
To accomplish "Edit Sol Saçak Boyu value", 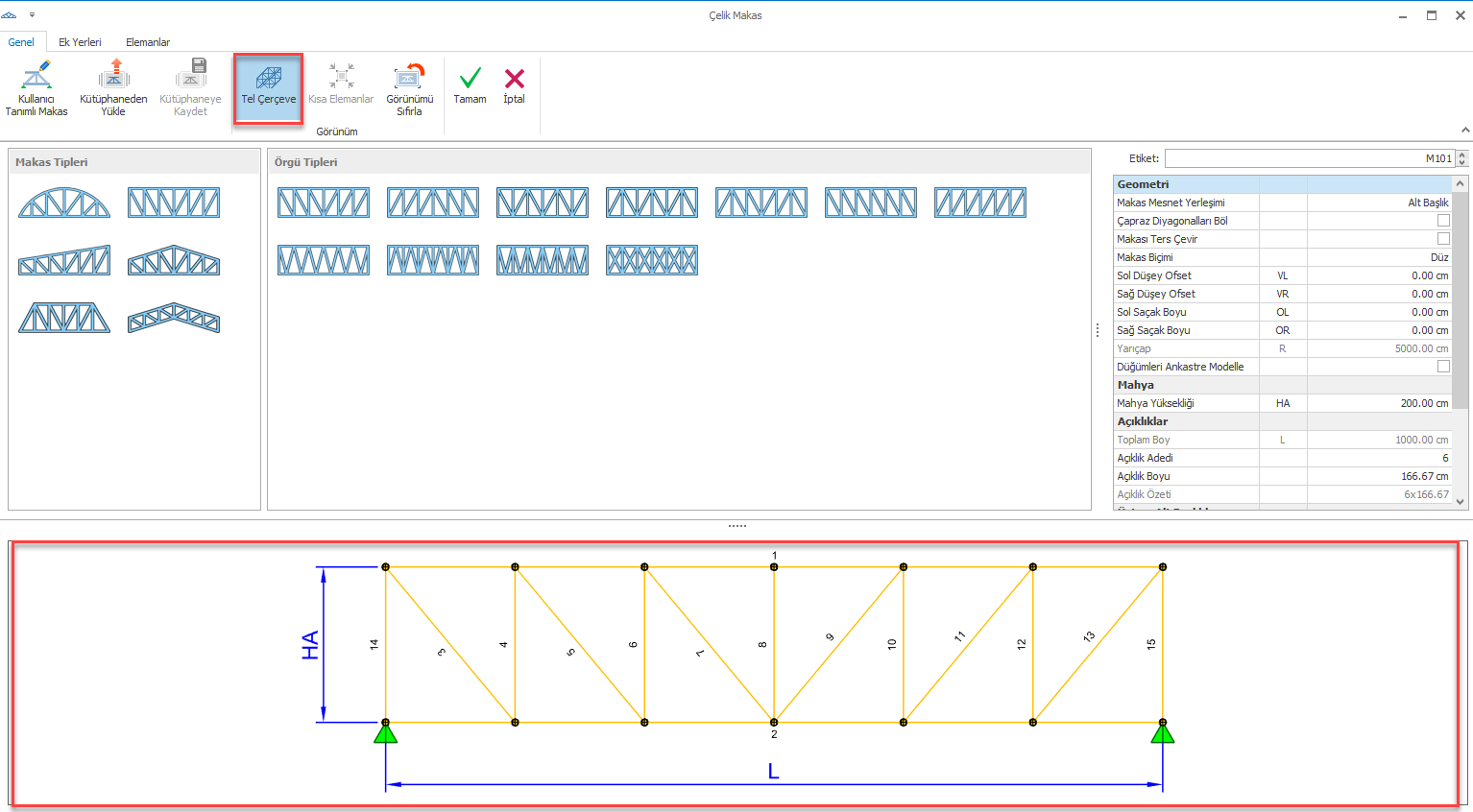I will click(1379, 312).
